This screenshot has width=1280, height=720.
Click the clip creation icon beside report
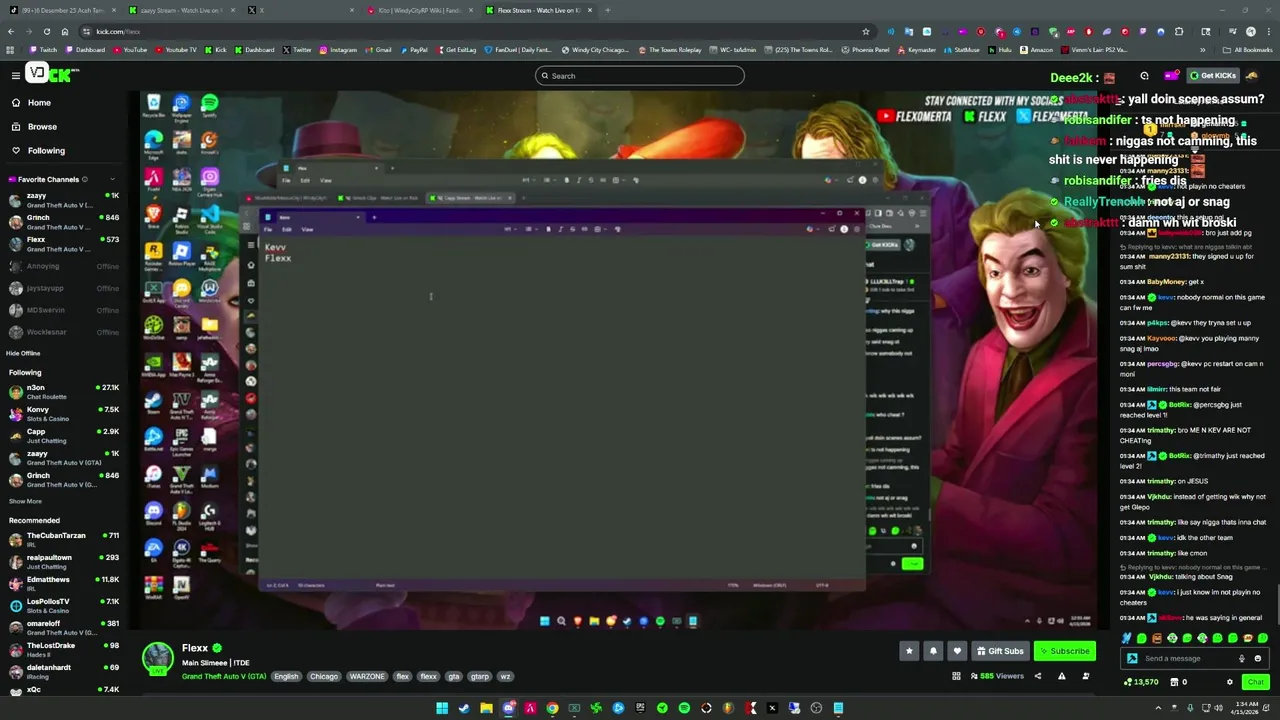coord(1085,676)
